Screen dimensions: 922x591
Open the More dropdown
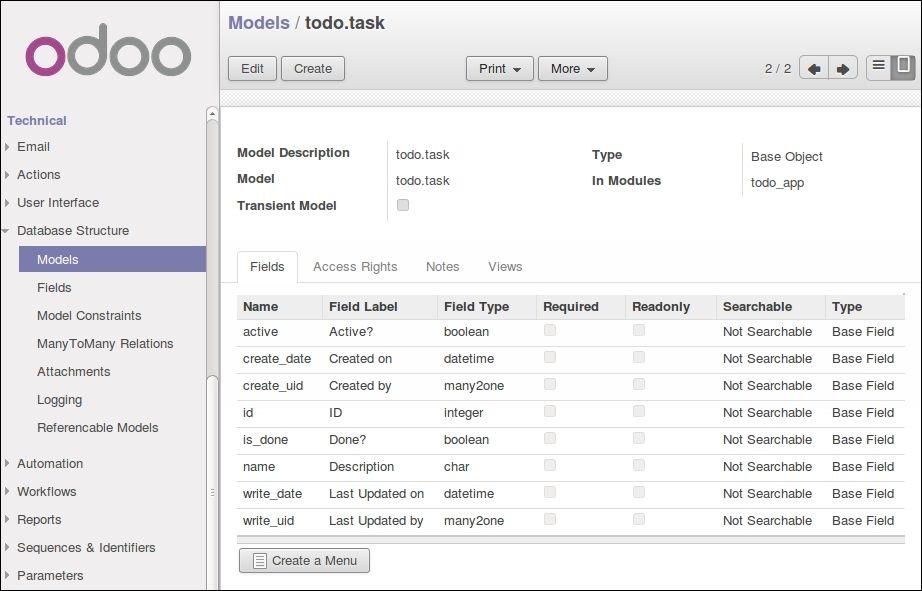tap(573, 69)
